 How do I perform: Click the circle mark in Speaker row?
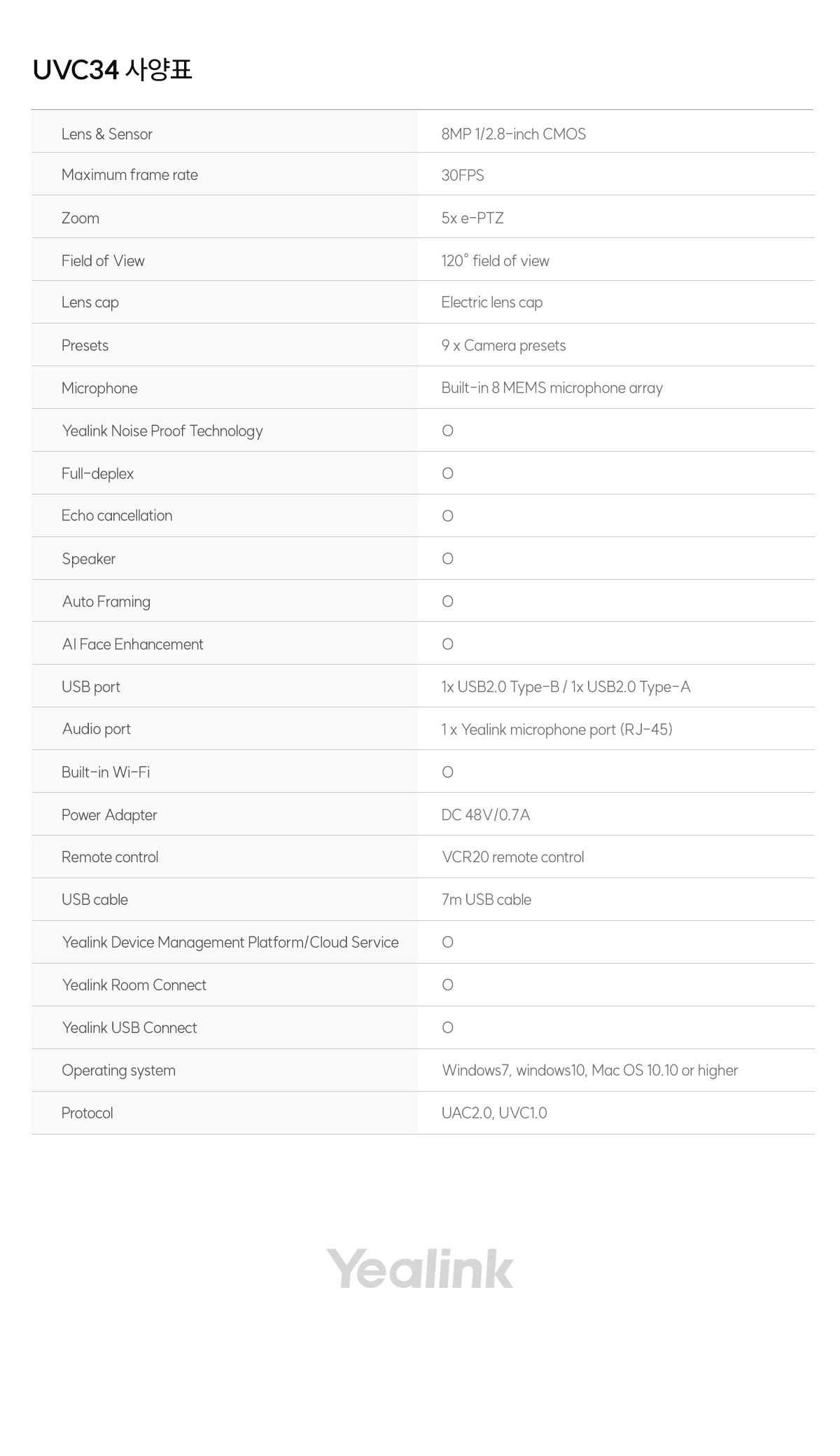pyautogui.click(x=448, y=559)
